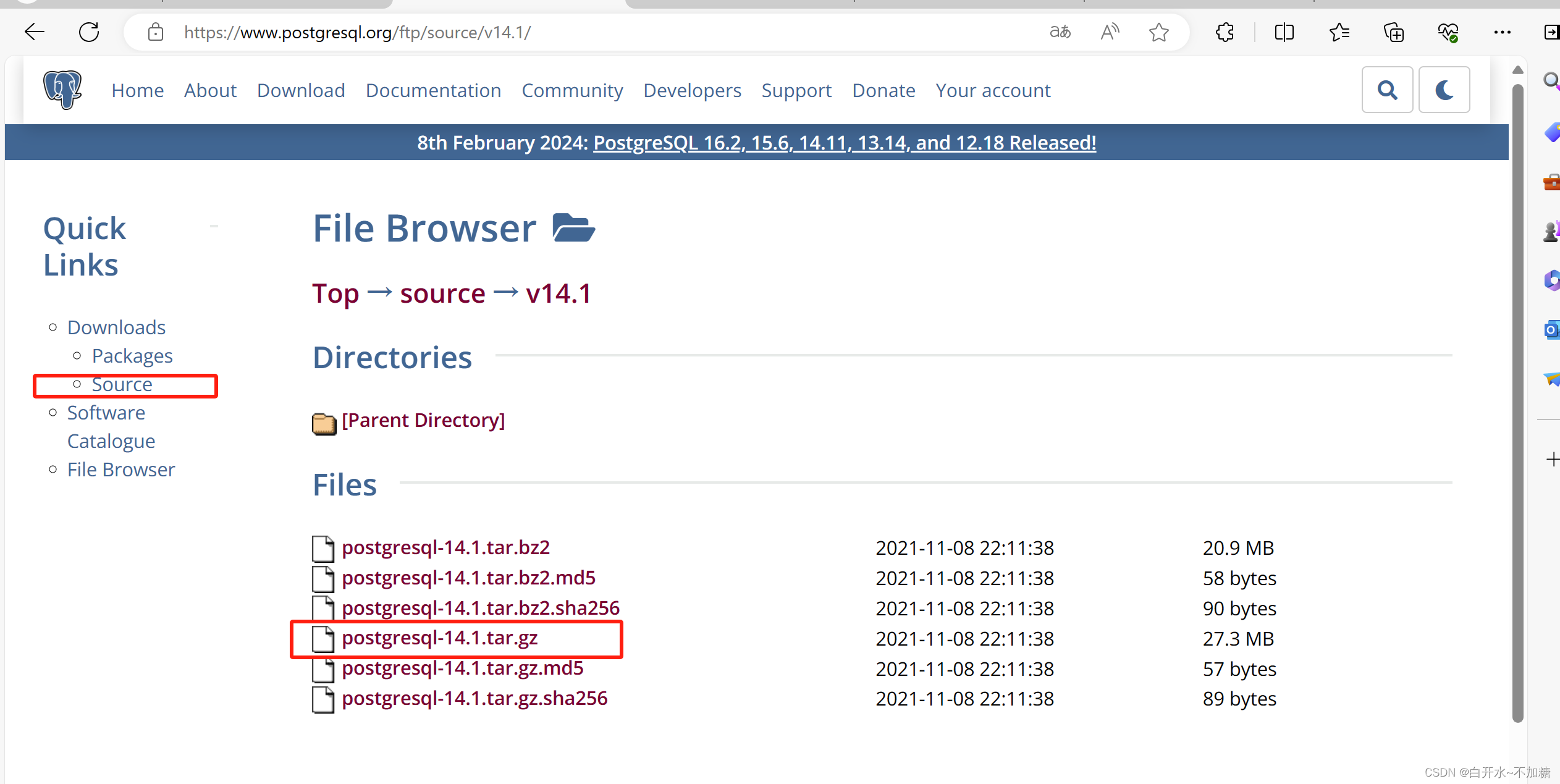Download postgresql-14.1.tar.gz file

(x=439, y=638)
